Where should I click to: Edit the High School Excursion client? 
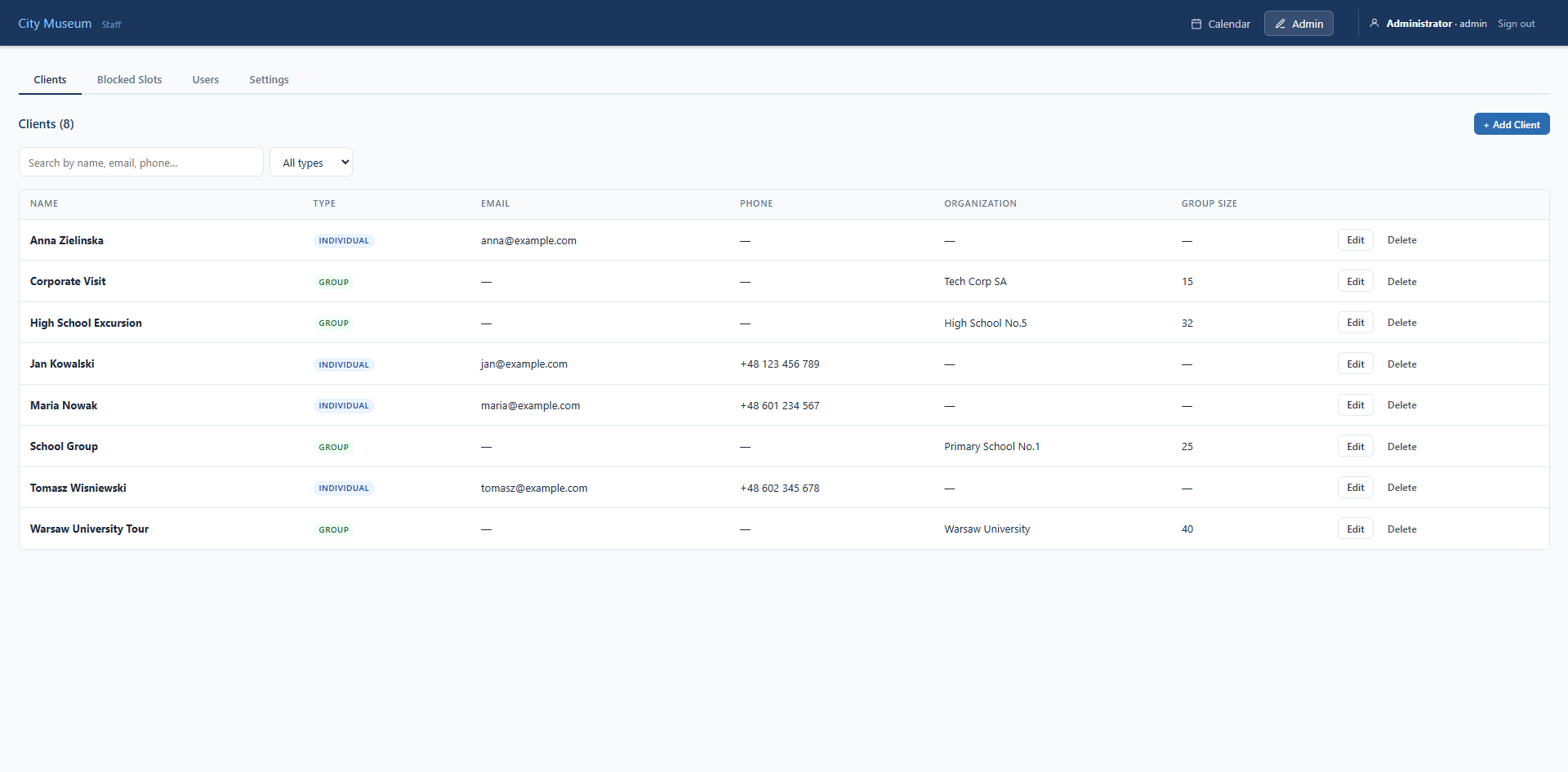tap(1356, 323)
